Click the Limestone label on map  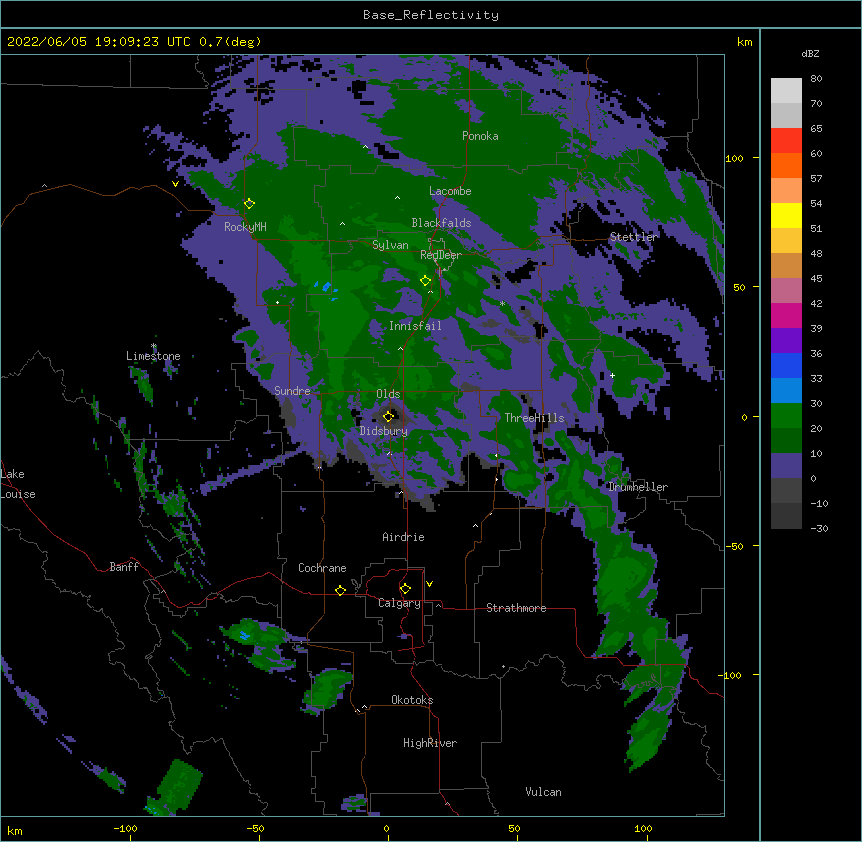tap(153, 356)
